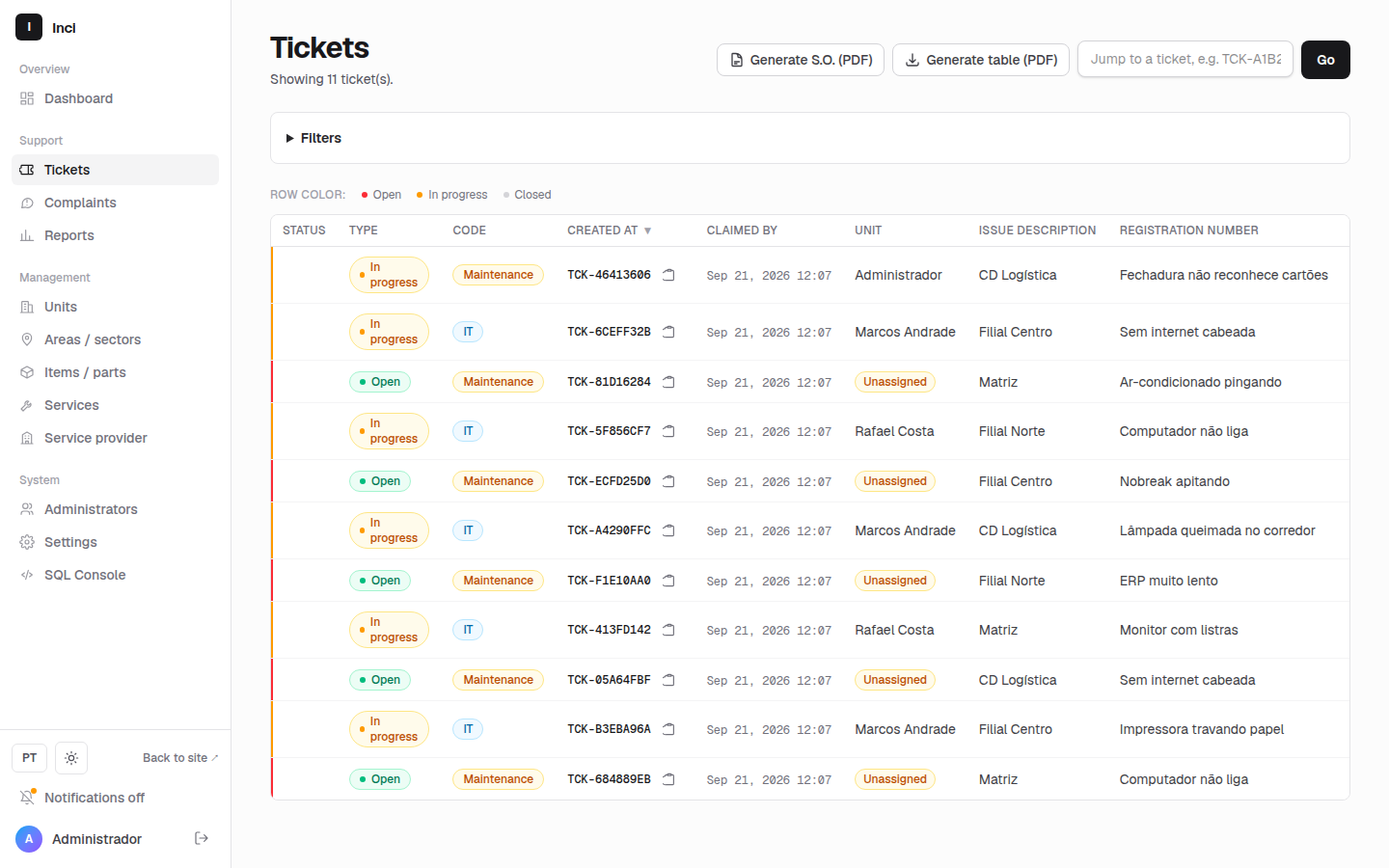Image resolution: width=1389 pixels, height=868 pixels.
Task: Sort by Created At column arrow
Action: tap(648, 231)
